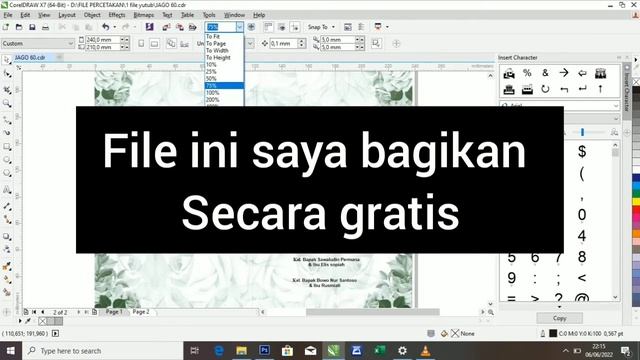640x360 pixels.
Task: Select the Interactive Fill tool
Action: pos(7,280)
